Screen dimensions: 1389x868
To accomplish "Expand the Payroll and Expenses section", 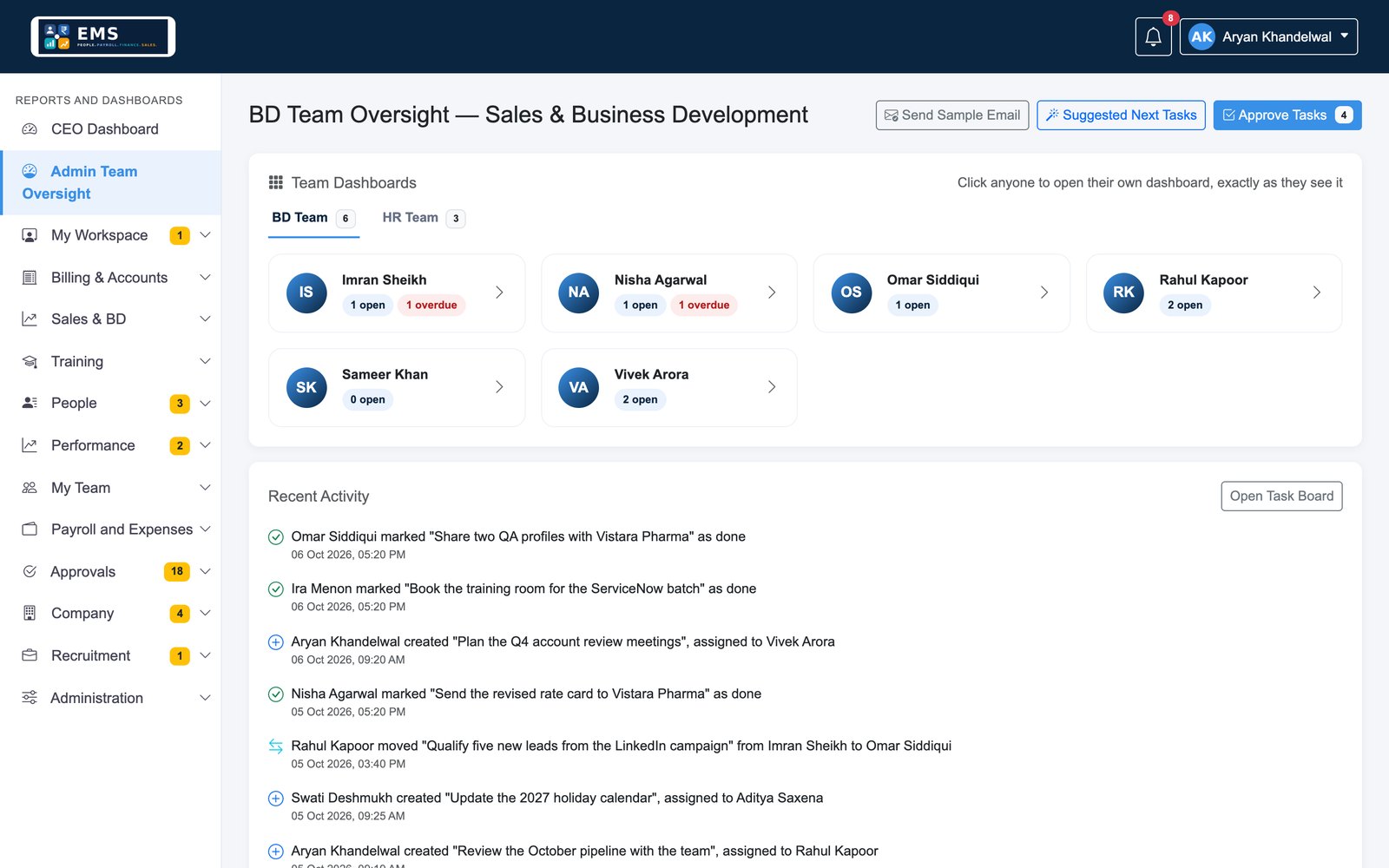I will coord(111,529).
